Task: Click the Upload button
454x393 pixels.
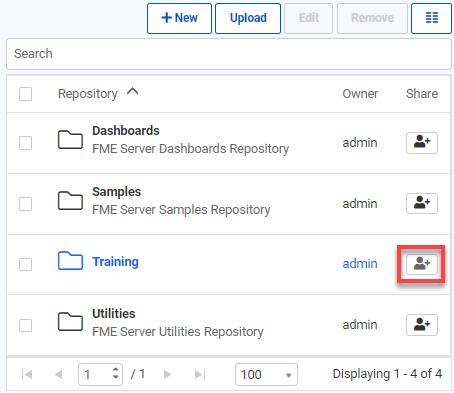Action: click(x=248, y=18)
